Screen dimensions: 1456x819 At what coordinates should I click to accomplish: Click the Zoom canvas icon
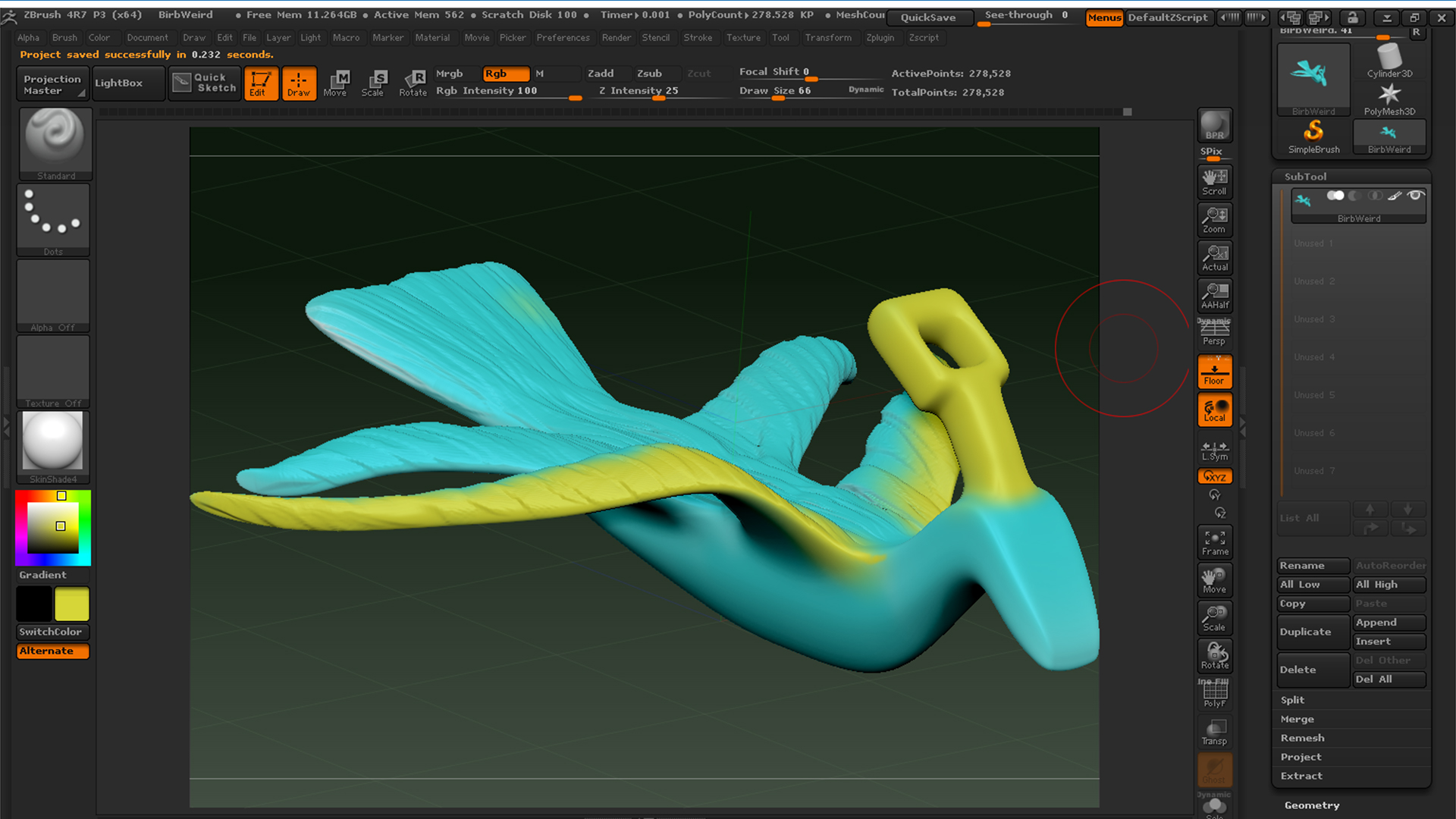1215,220
